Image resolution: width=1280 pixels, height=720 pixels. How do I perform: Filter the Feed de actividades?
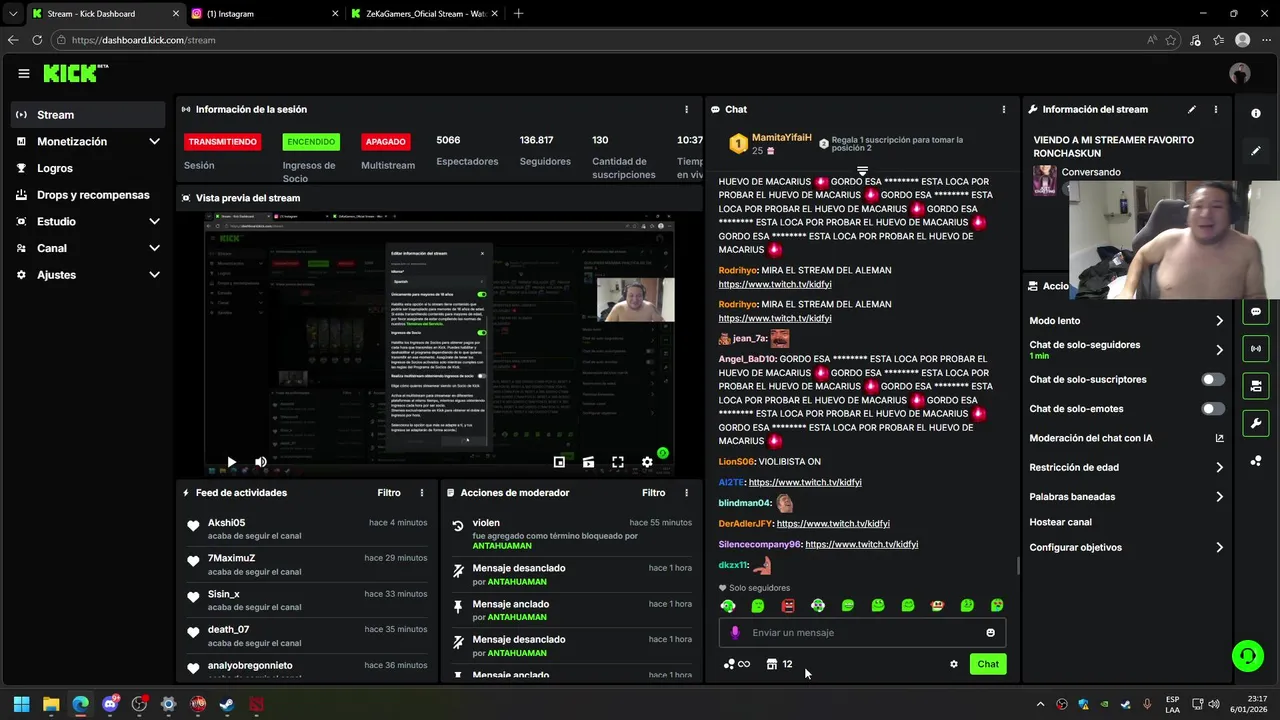point(389,493)
